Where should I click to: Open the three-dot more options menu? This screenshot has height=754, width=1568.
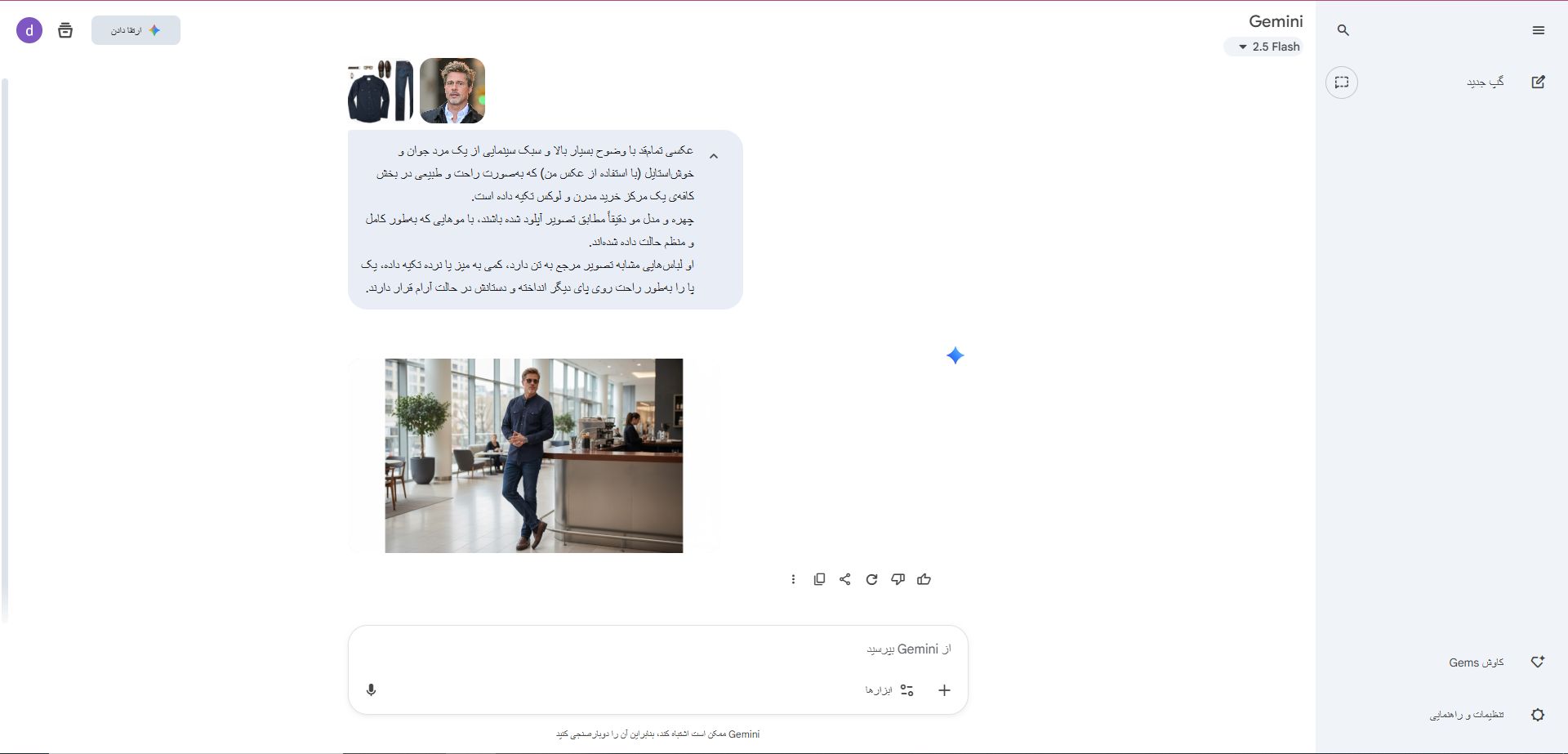click(793, 579)
